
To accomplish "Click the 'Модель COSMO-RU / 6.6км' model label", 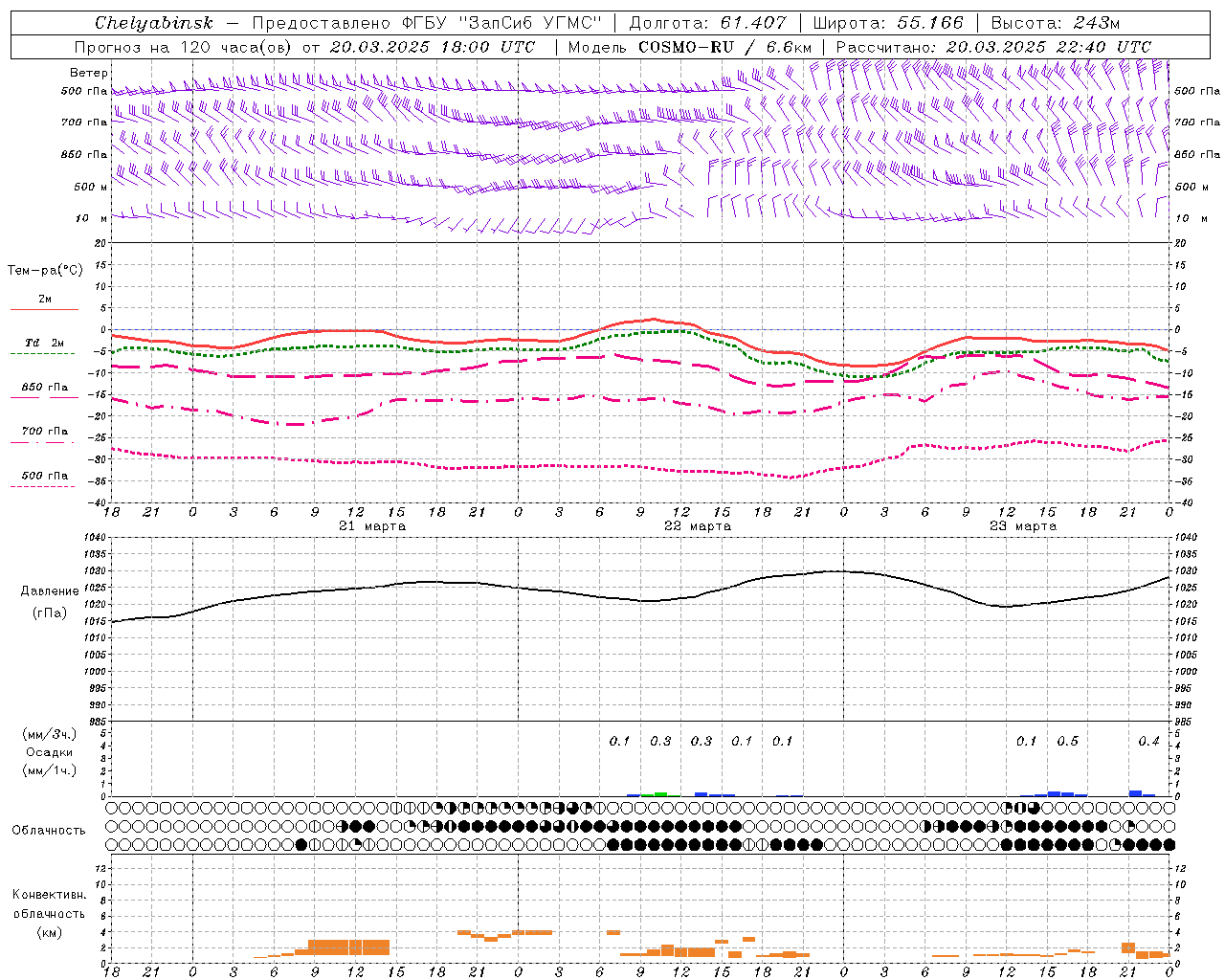I will [690, 47].
